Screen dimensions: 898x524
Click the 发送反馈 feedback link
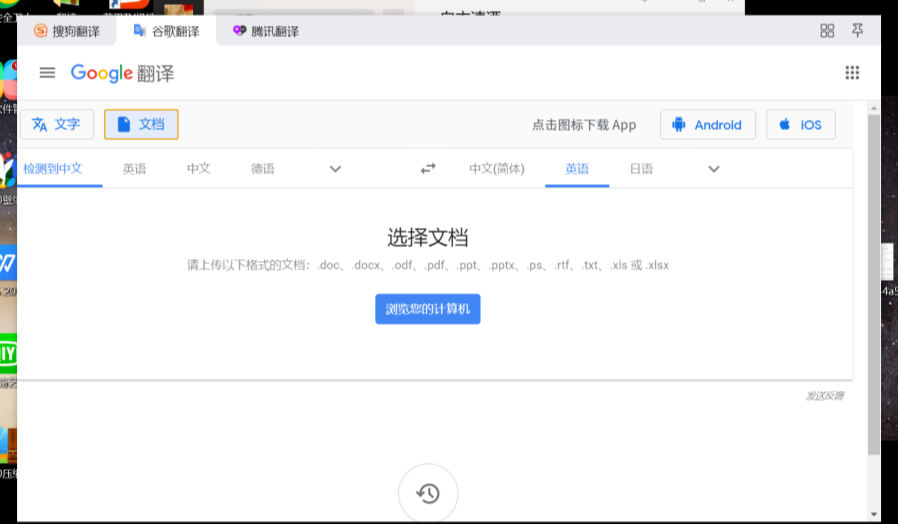point(825,396)
